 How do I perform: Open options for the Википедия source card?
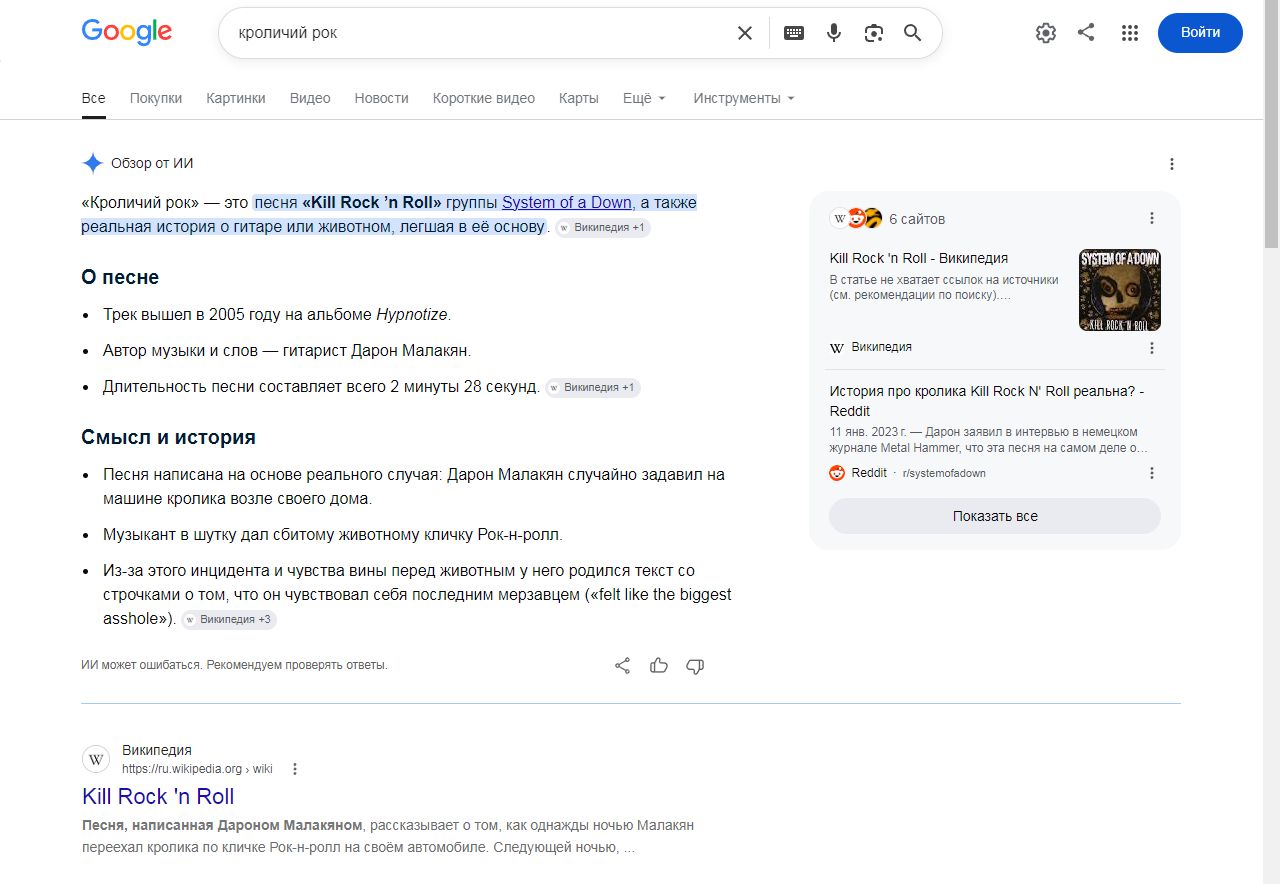(1152, 348)
